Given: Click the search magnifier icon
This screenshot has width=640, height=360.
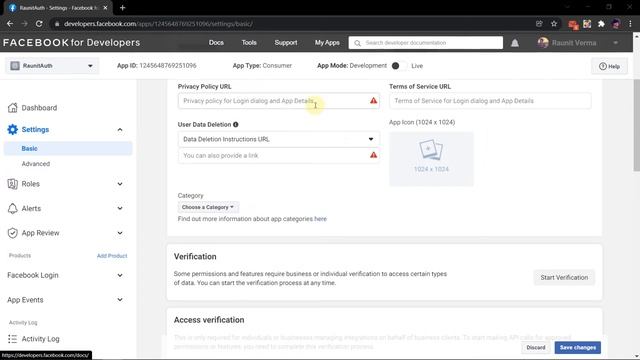Looking at the screenshot, I should 358,43.
